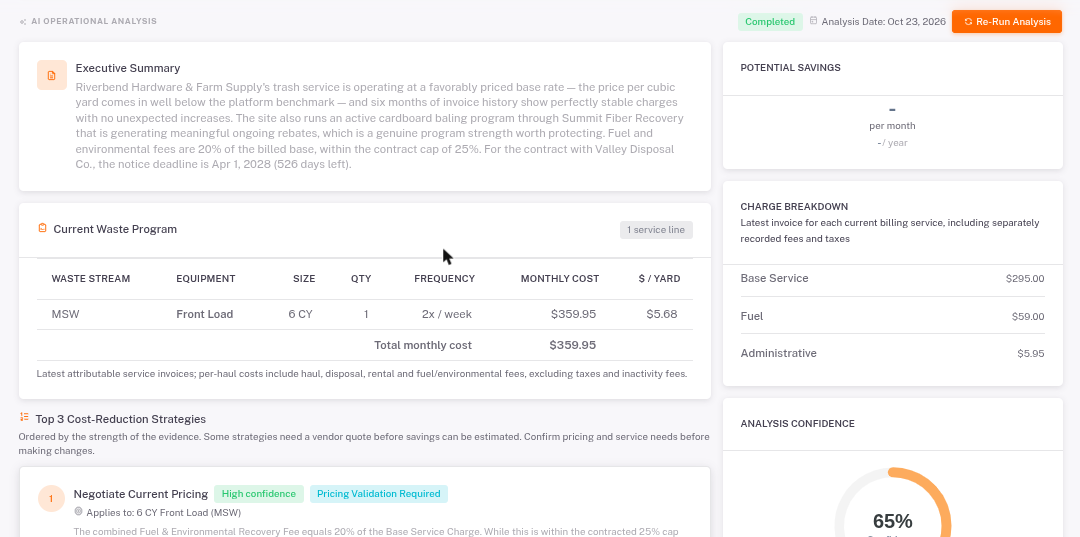The height and width of the screenshot is (537, 1080).
Task: Click the Fuel charge row label
Action: pyautogui.click(x=751, y=317)
